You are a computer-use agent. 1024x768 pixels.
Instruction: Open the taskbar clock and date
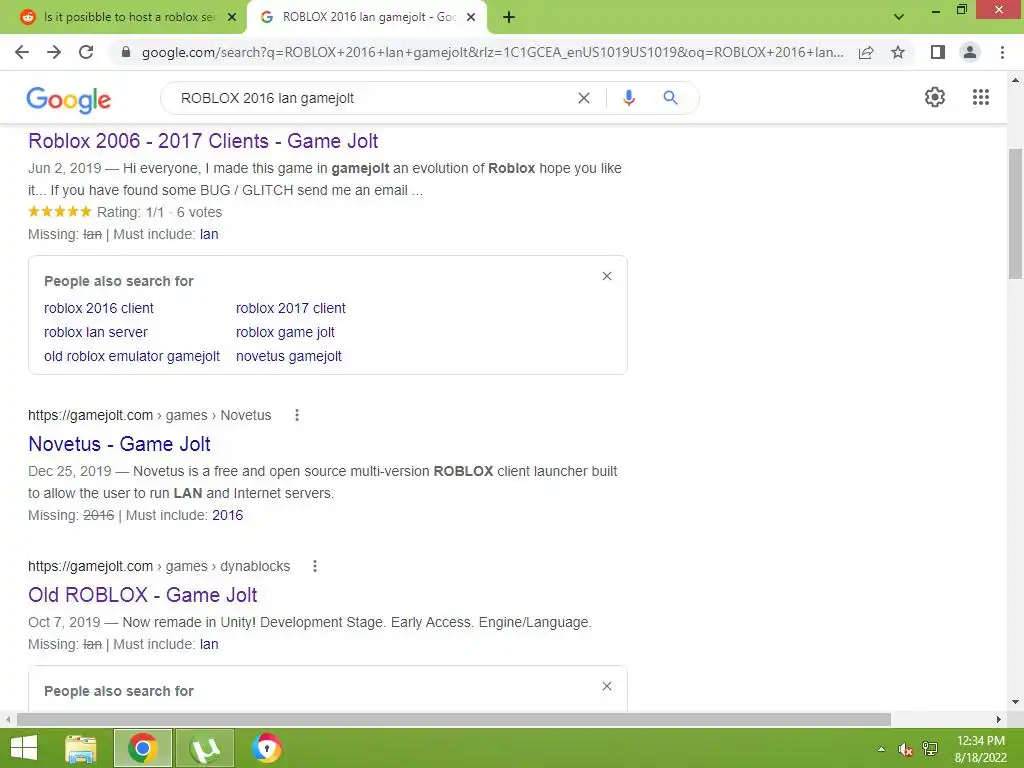click(981, 749)
